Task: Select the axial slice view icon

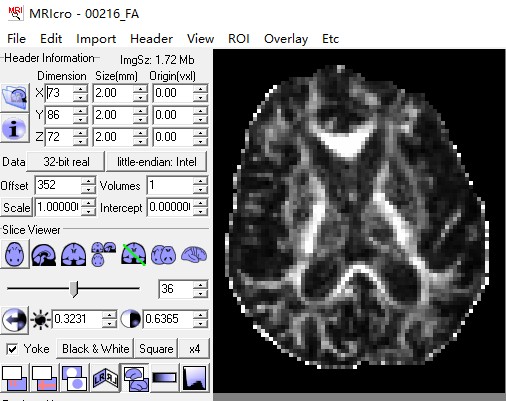Action: coord(15,254)
